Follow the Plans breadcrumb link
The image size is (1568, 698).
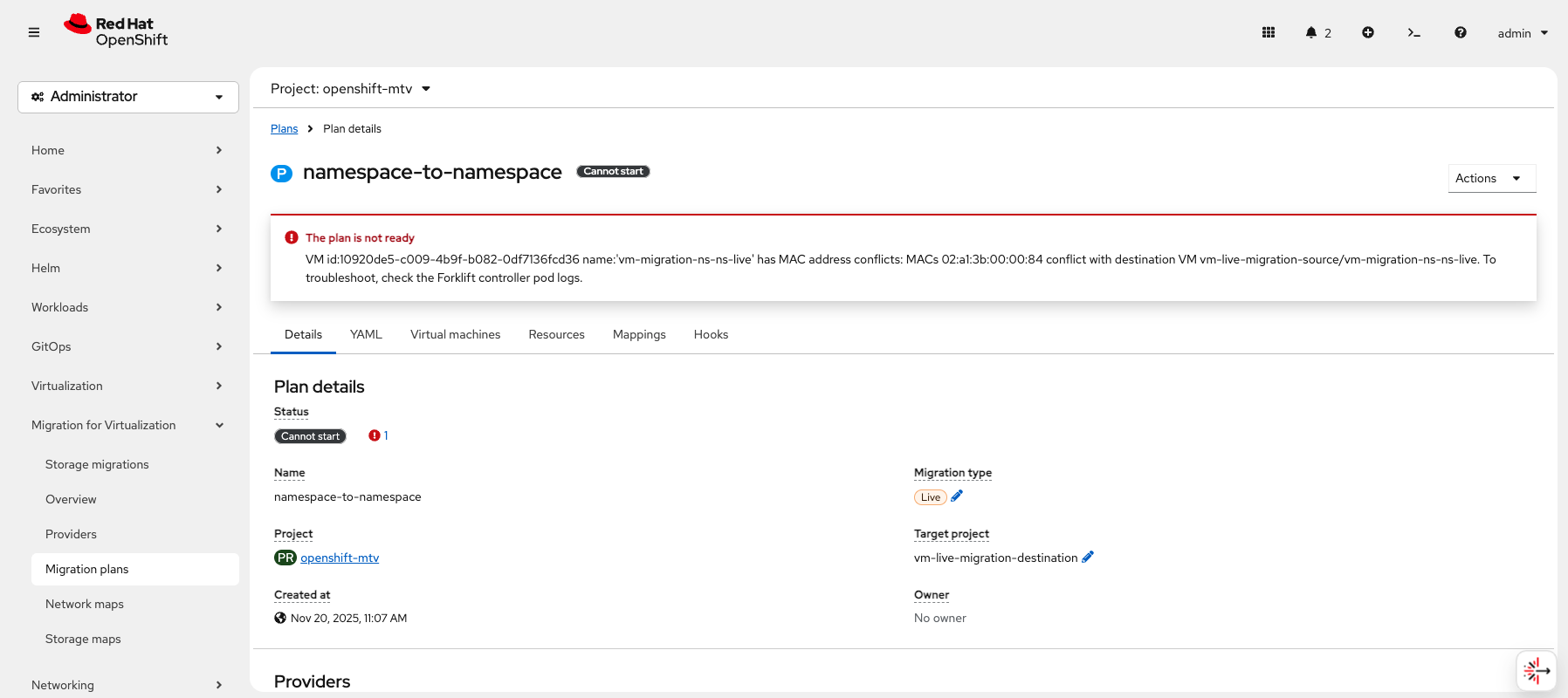click(x=284, y=128)
